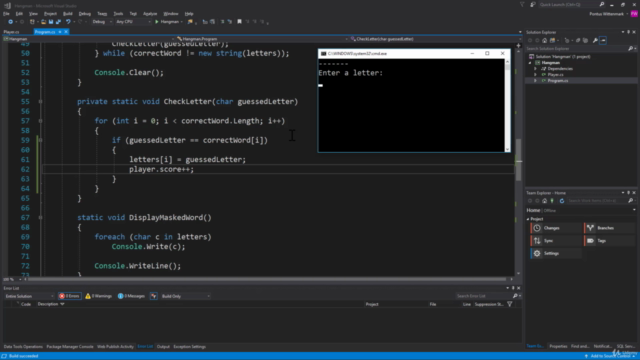The width and height of the screenshot is (640, 360).
Task: Collapse the Hangman project node
Action: 530,63
